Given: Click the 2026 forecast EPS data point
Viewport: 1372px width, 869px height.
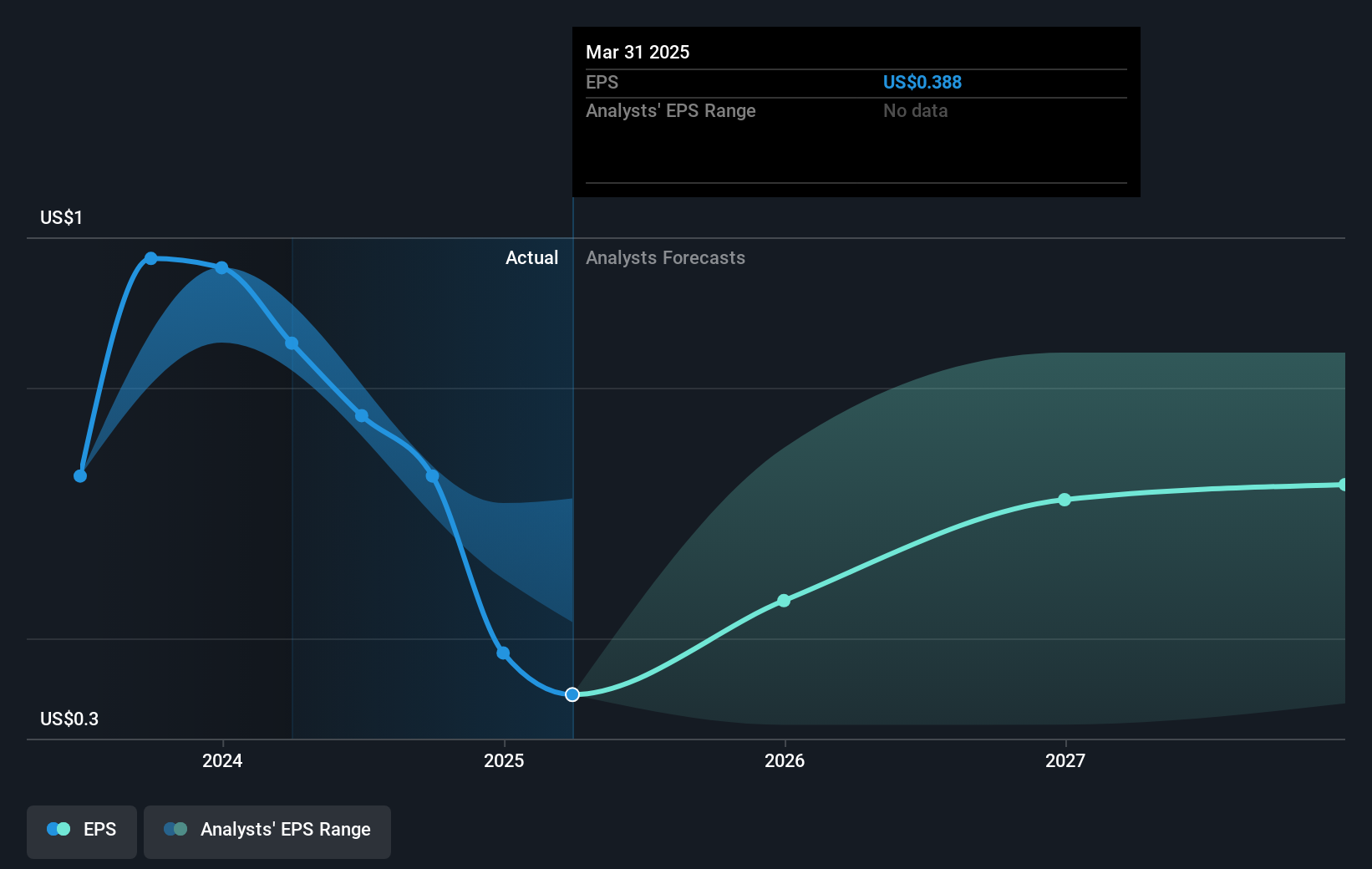Looking at the screenshot, I should (784, 601).
